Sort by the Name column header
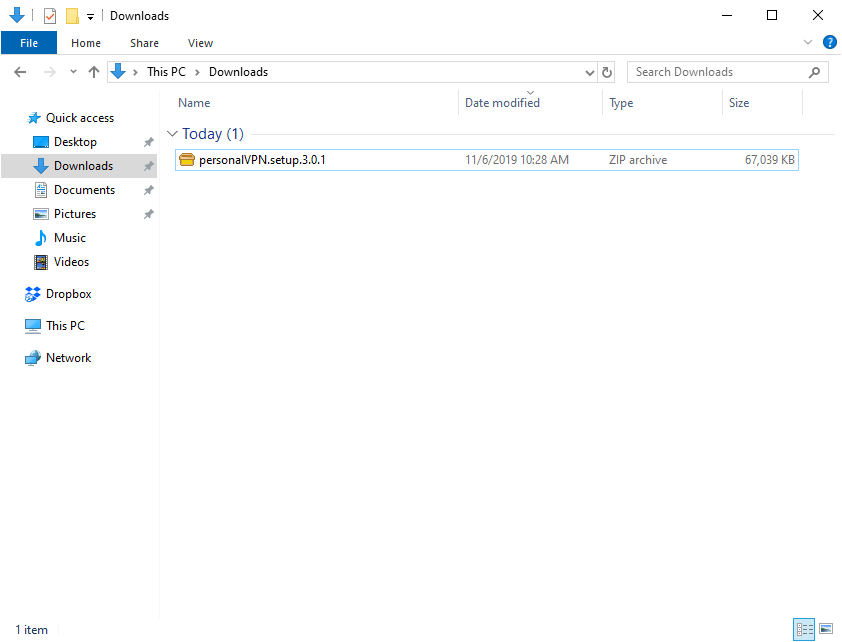The height and width of the screenshot is (642, 842). (x=194, y=103)
